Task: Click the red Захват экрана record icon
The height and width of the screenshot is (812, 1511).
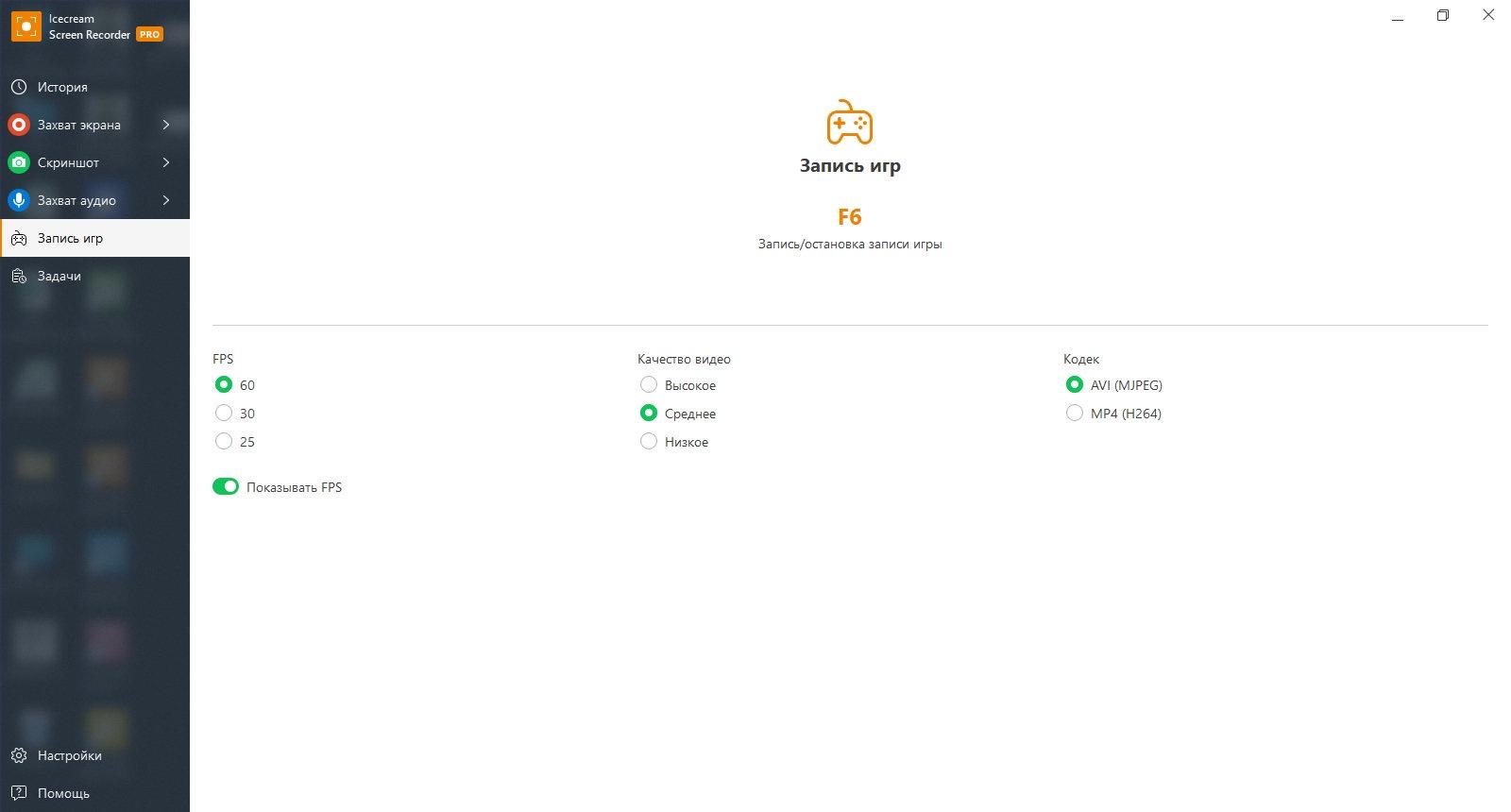Action: pos(19,125)
